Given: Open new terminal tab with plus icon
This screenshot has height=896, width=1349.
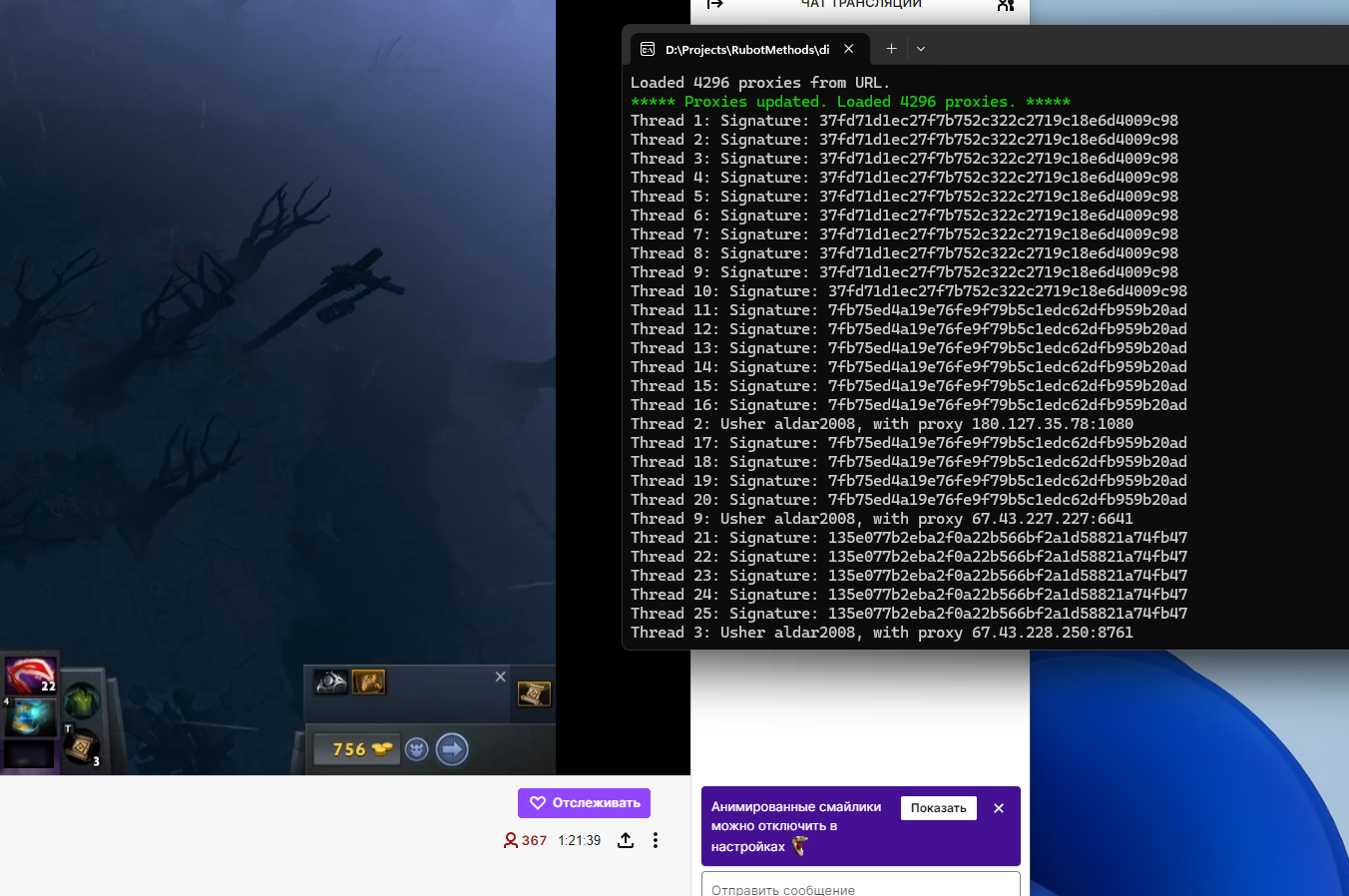Looking at the screenshot, I should (x=891, y=49).
